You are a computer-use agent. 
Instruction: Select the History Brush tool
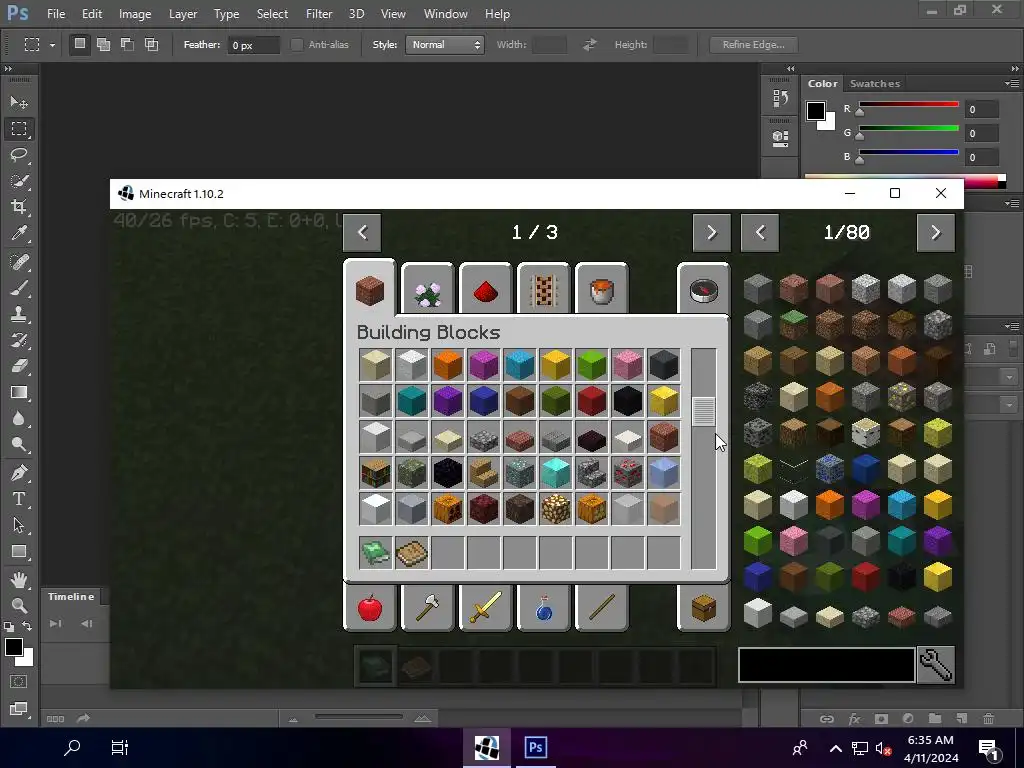click(19, 340)
